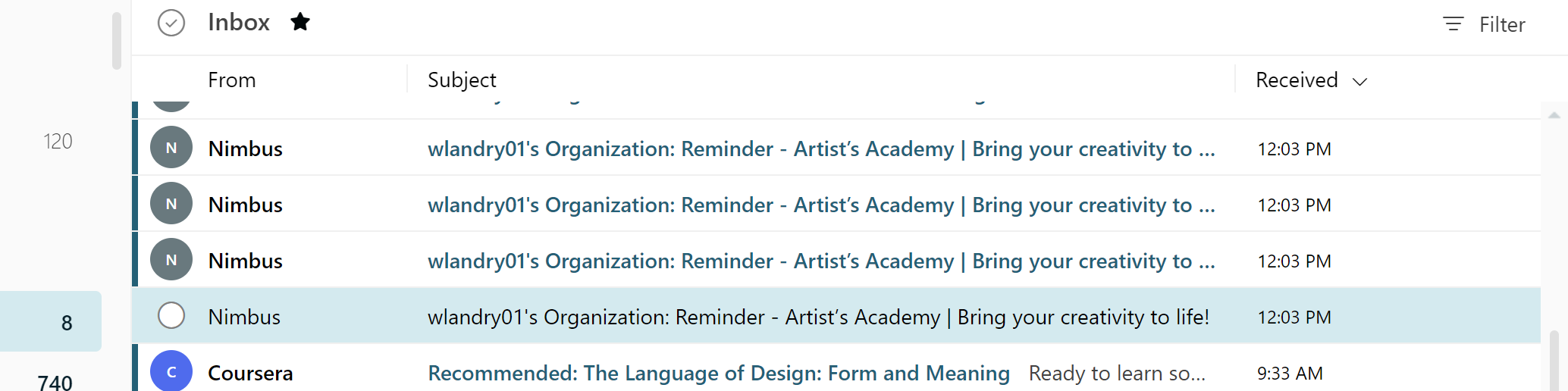Select the folder with 740 count
This screenshot has height=391, width=1568.
coord(55,382)
